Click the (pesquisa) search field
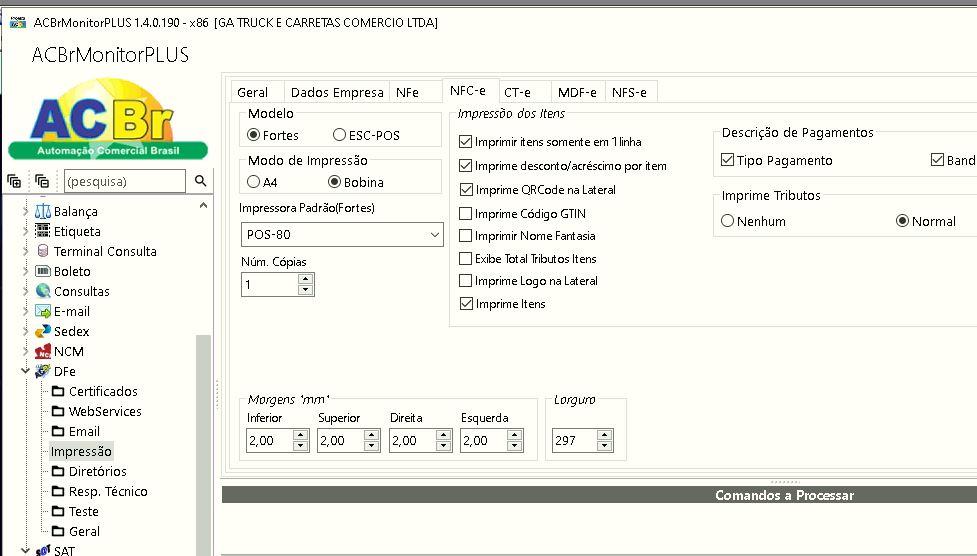 [x=125, y=181]
